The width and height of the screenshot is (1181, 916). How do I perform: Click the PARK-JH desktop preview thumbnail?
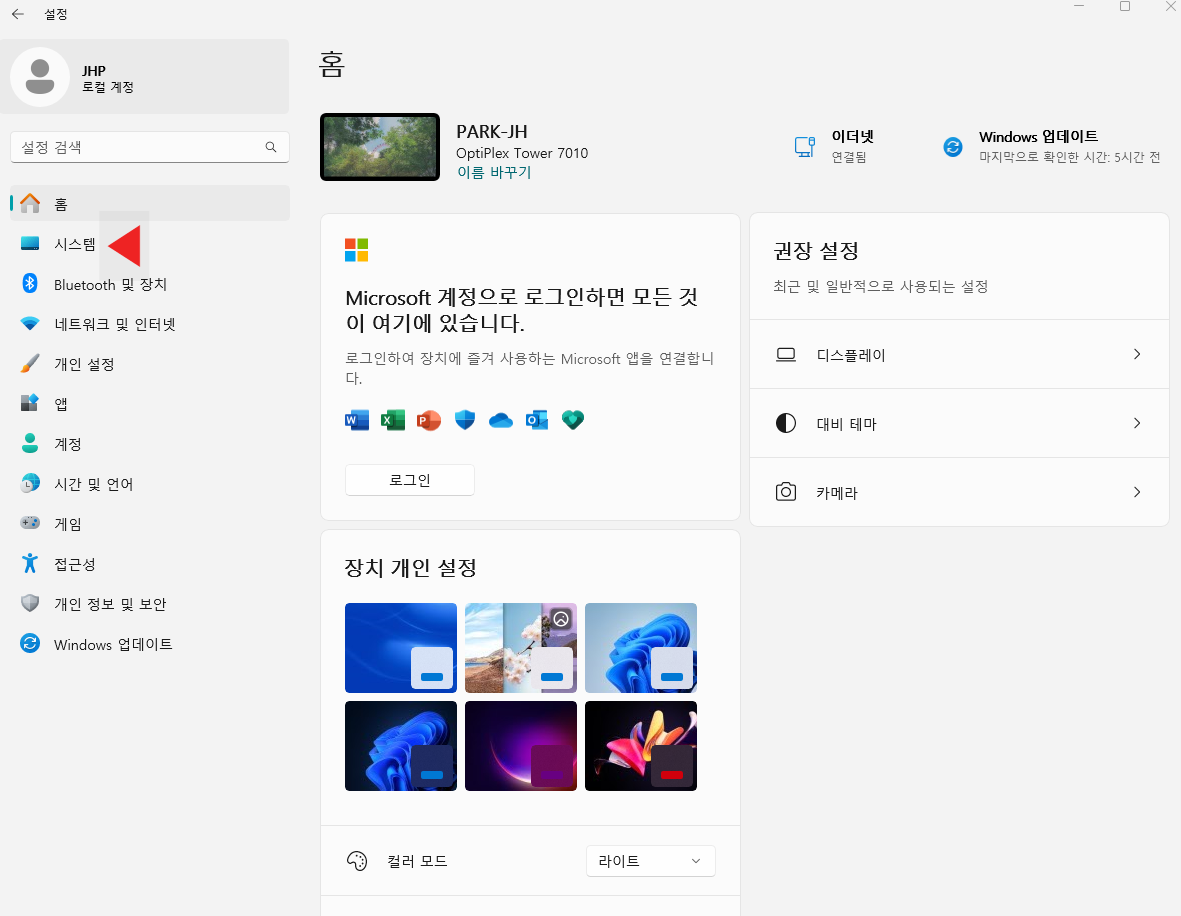[x=380, y=147]
